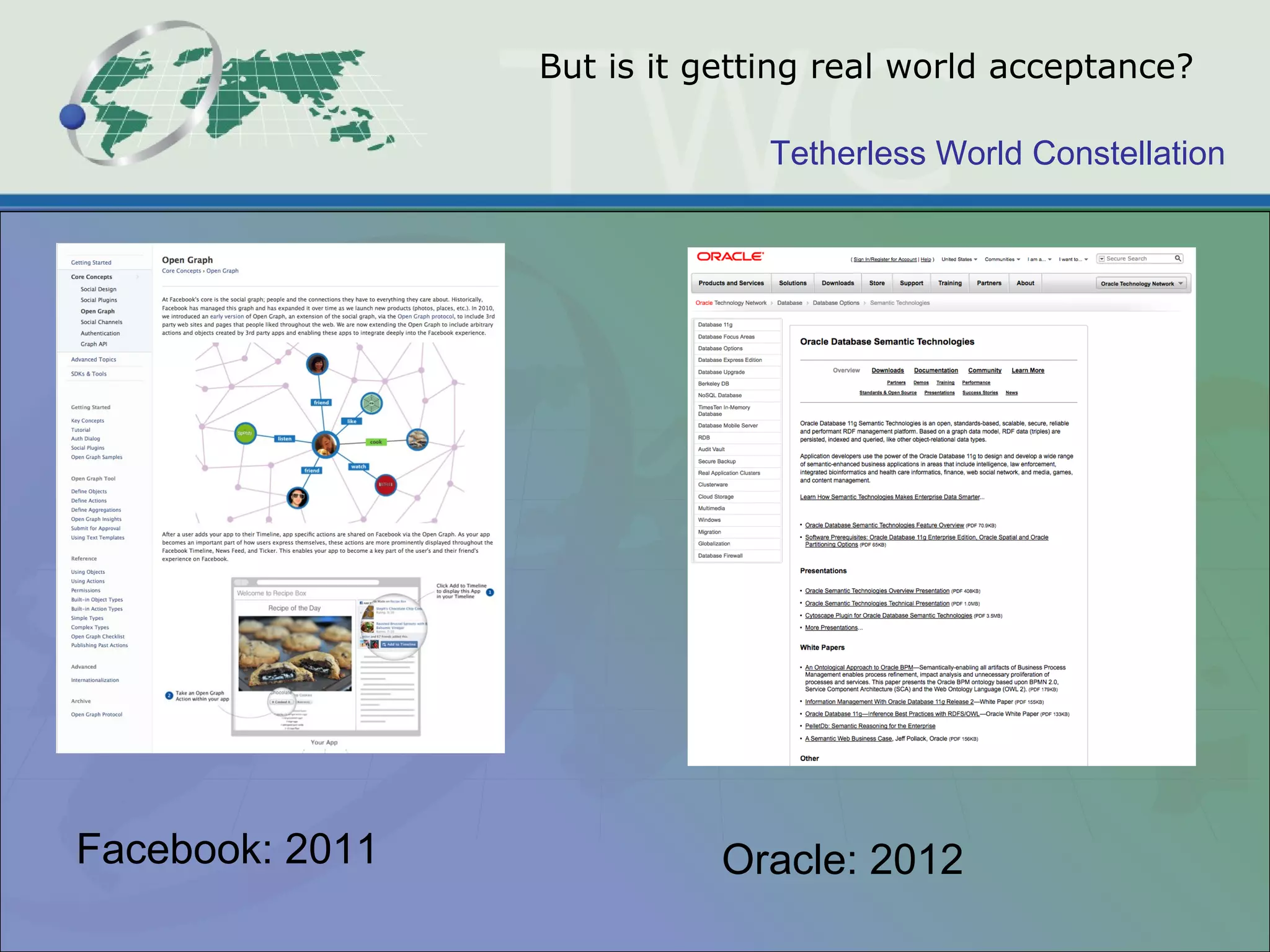Open Oracle Semantic Technologies Overview Presentation link
The width and height of the screenshot is (1270, 952).
[877, 591]
